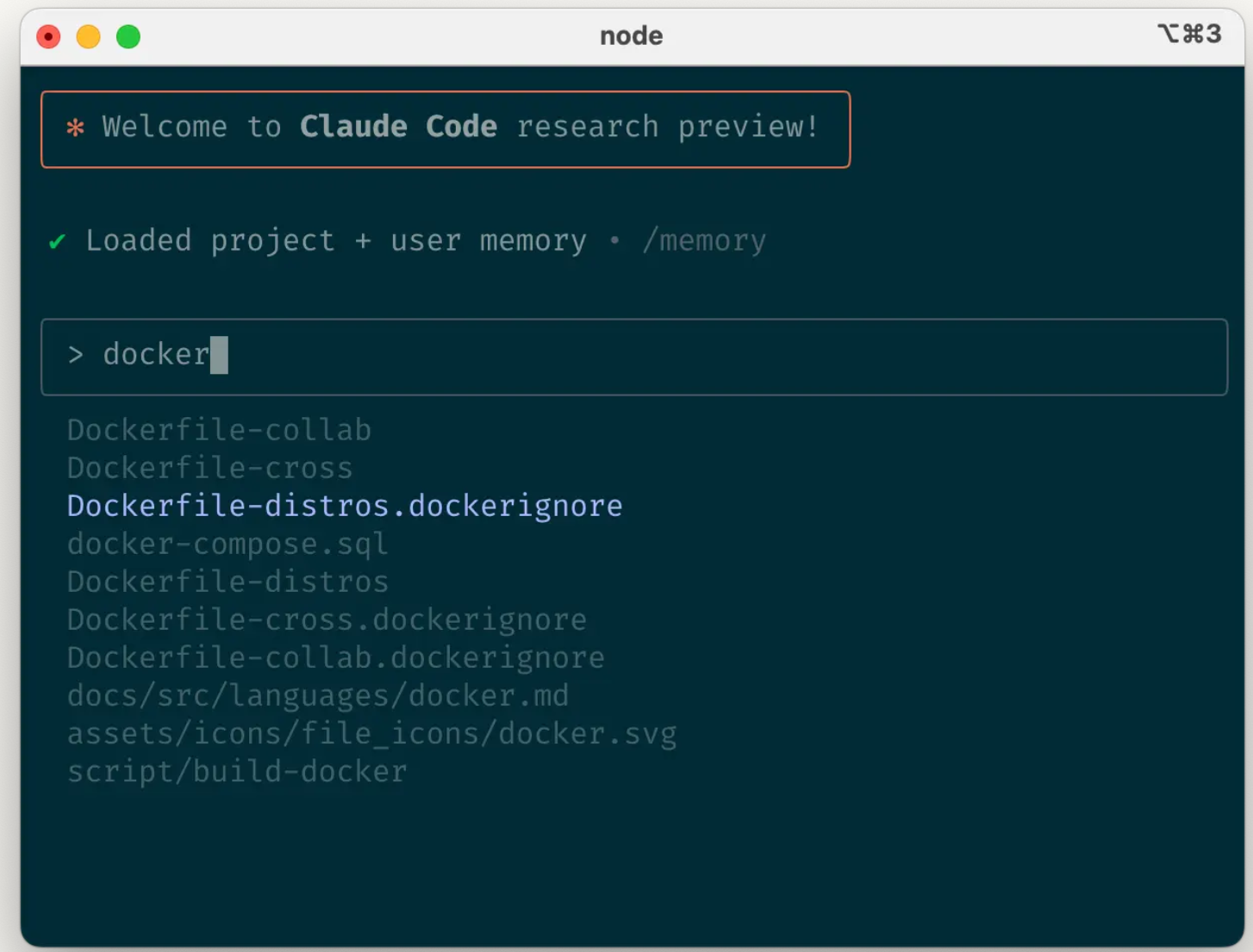Click the yellow minimize window button
This screenshot has width=1253, height=952.
(89, 37)
